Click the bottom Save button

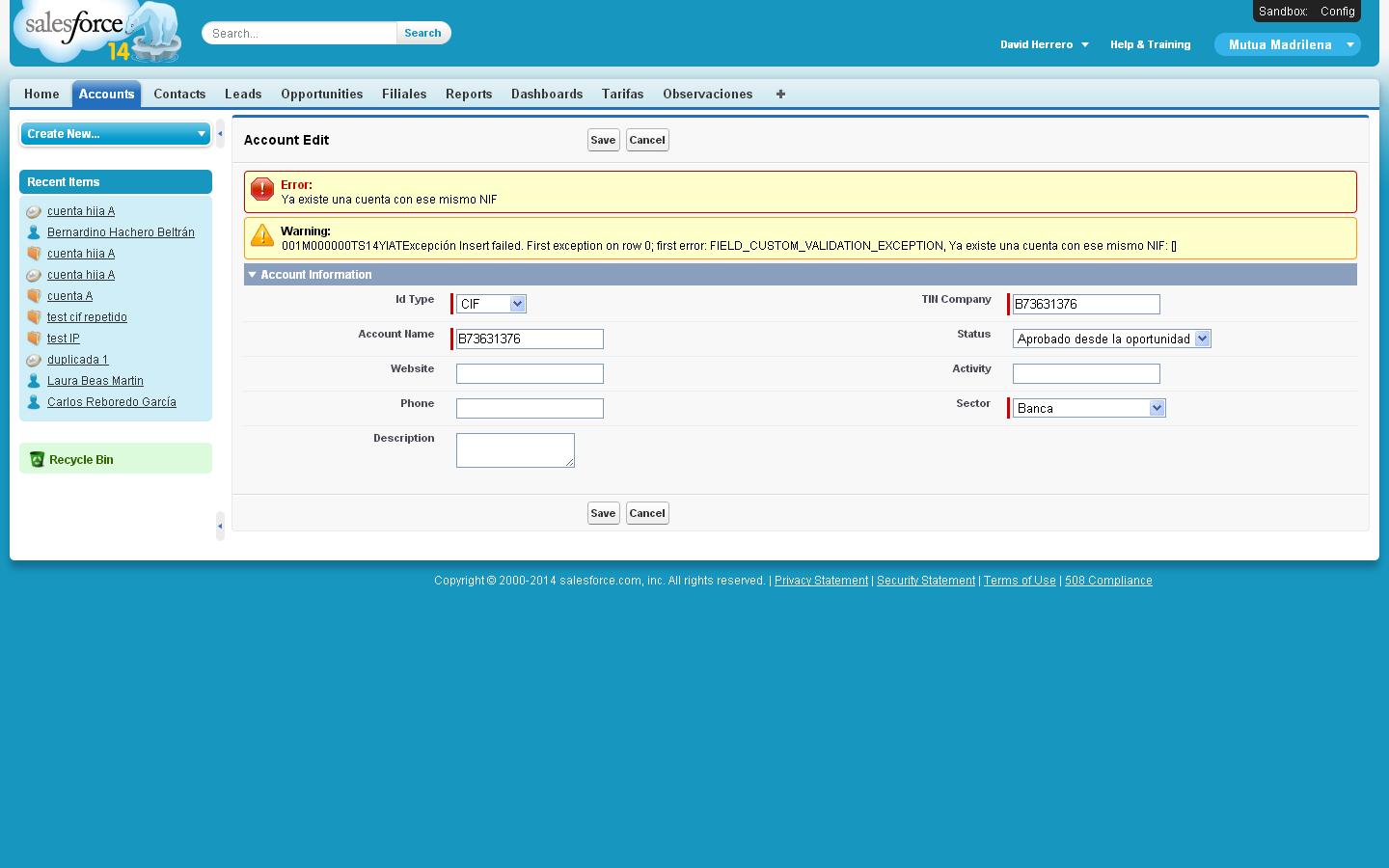click(x=603, y=513)
